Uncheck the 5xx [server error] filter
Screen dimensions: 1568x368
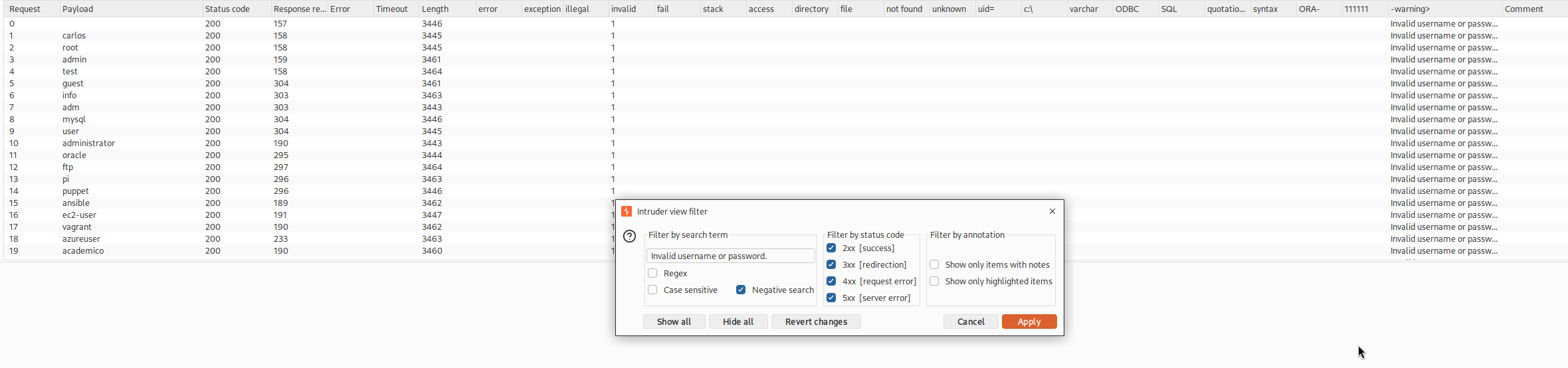point(831,298)
